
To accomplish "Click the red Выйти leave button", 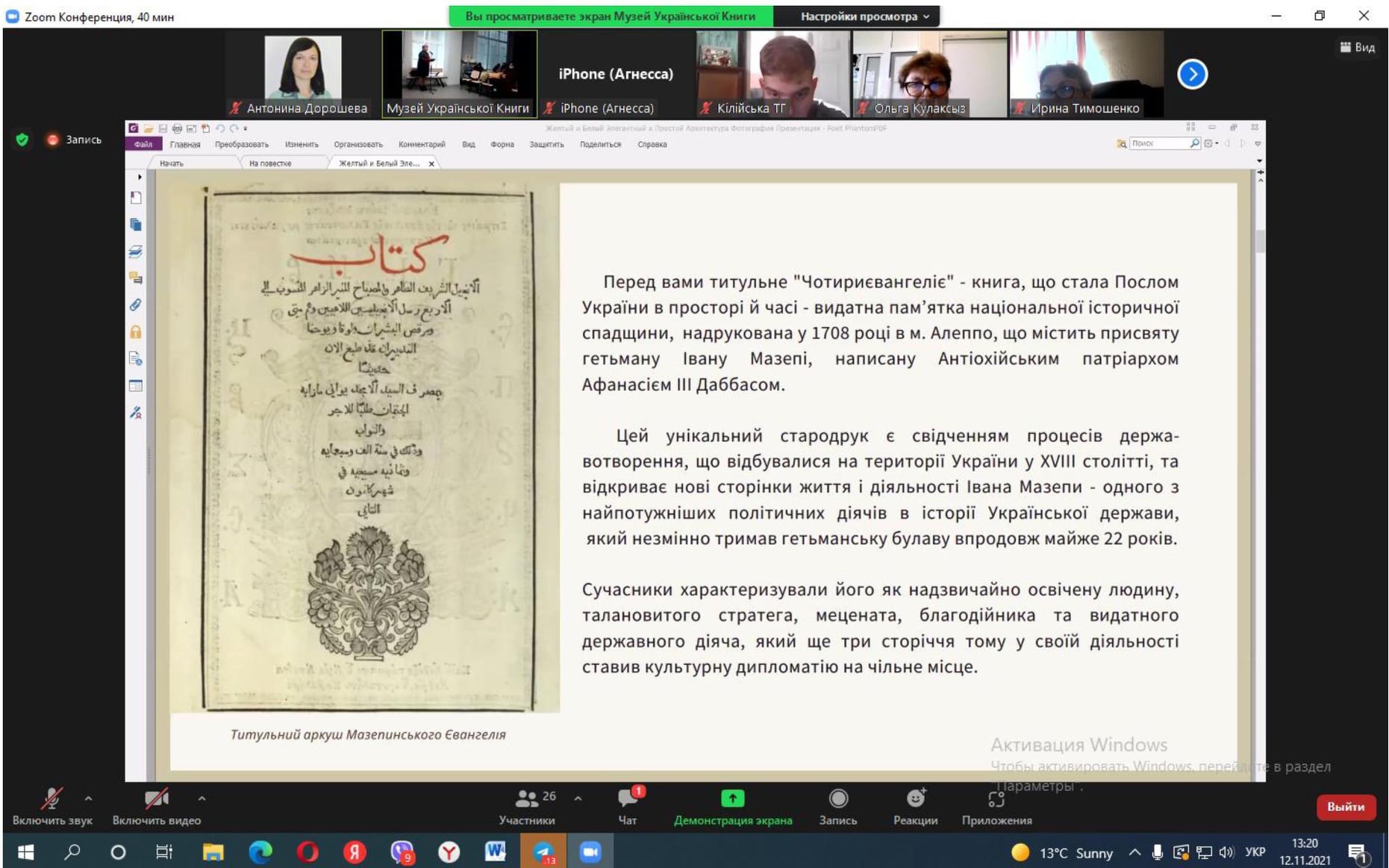I will coord(1345,807).
